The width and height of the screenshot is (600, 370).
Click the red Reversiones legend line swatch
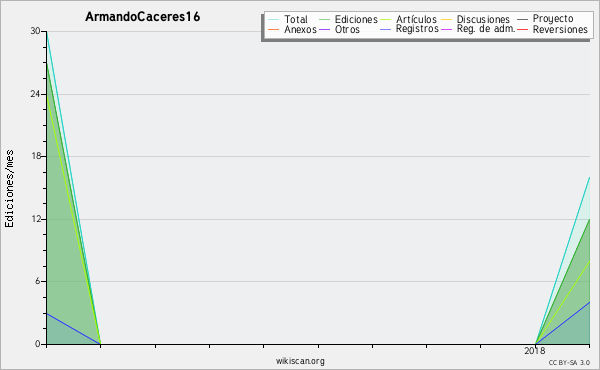(x=522, y=29)
